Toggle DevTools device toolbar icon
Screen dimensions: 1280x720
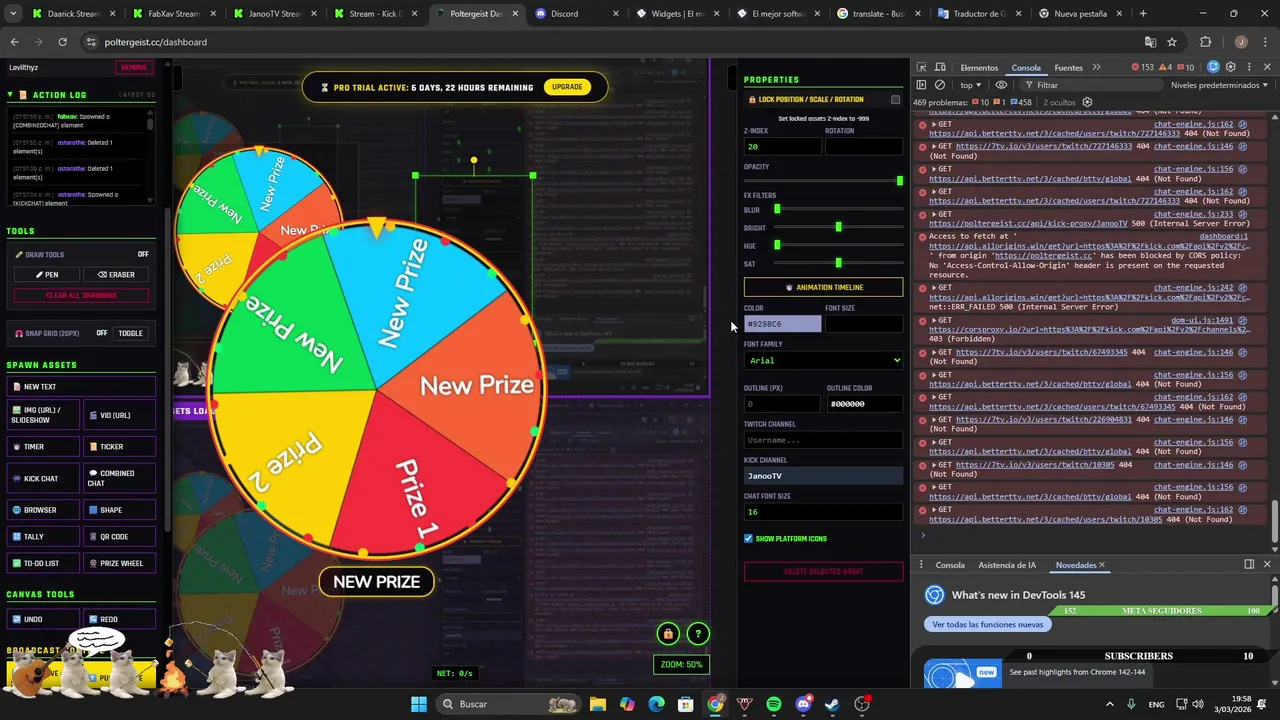(x=940, y=67)
